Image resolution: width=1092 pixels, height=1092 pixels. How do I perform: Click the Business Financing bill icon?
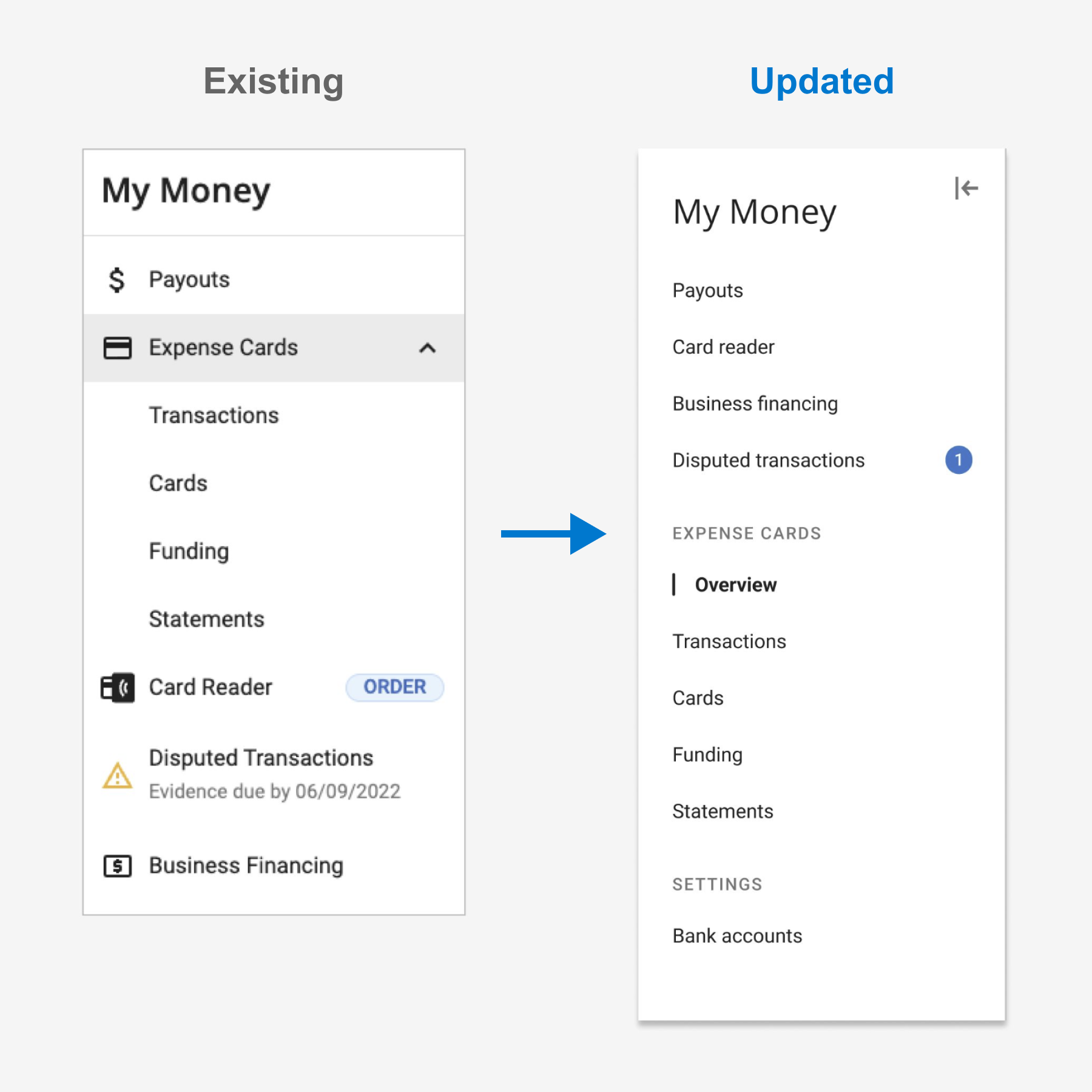(x=117, y=866)
